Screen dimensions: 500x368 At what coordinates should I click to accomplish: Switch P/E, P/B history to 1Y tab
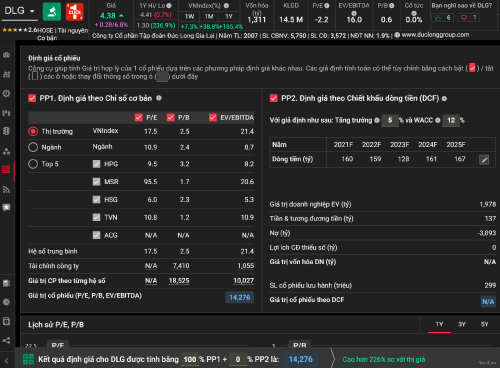point(439,324)
